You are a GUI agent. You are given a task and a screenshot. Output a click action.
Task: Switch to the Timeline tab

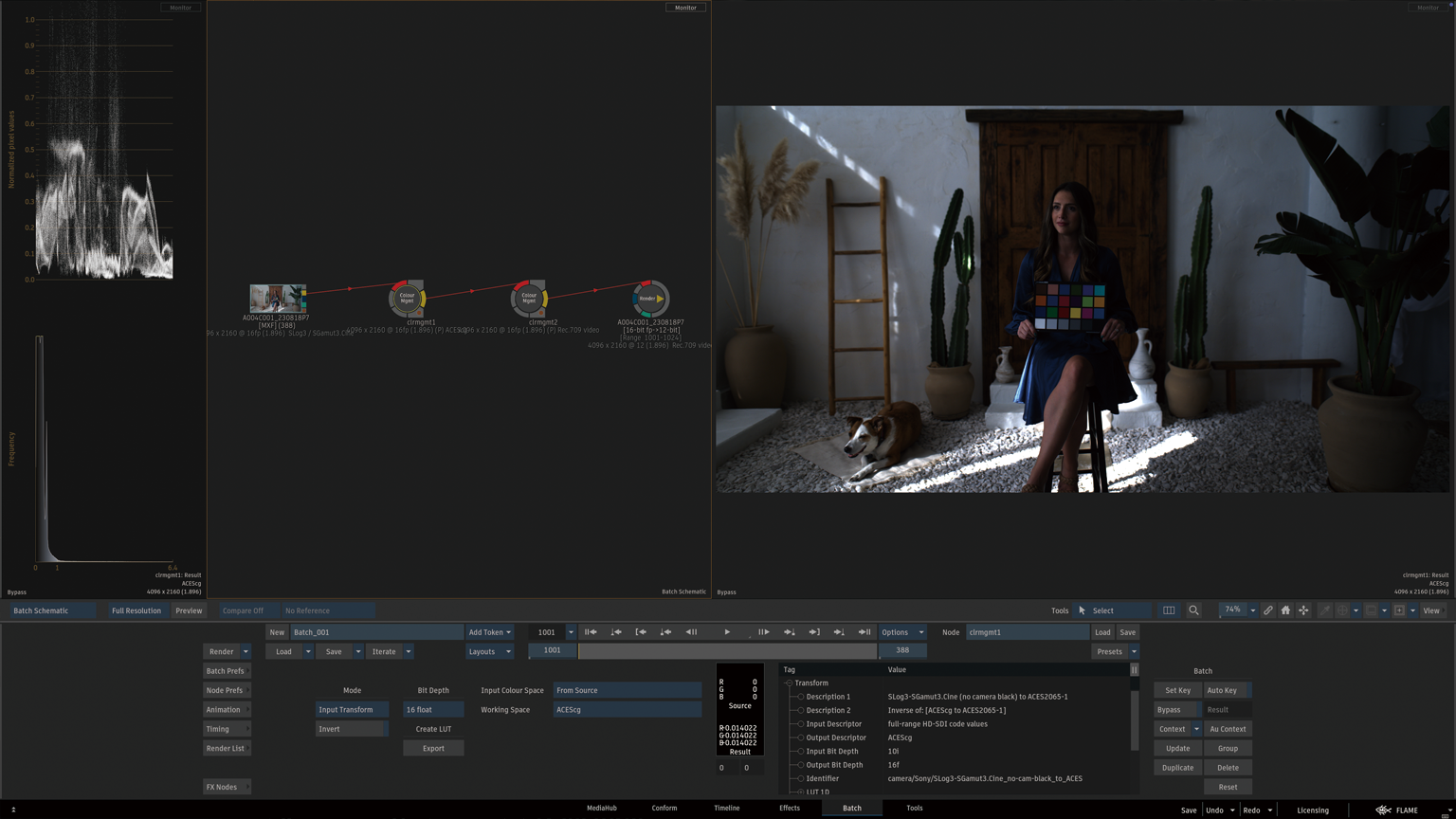point(726,809)
